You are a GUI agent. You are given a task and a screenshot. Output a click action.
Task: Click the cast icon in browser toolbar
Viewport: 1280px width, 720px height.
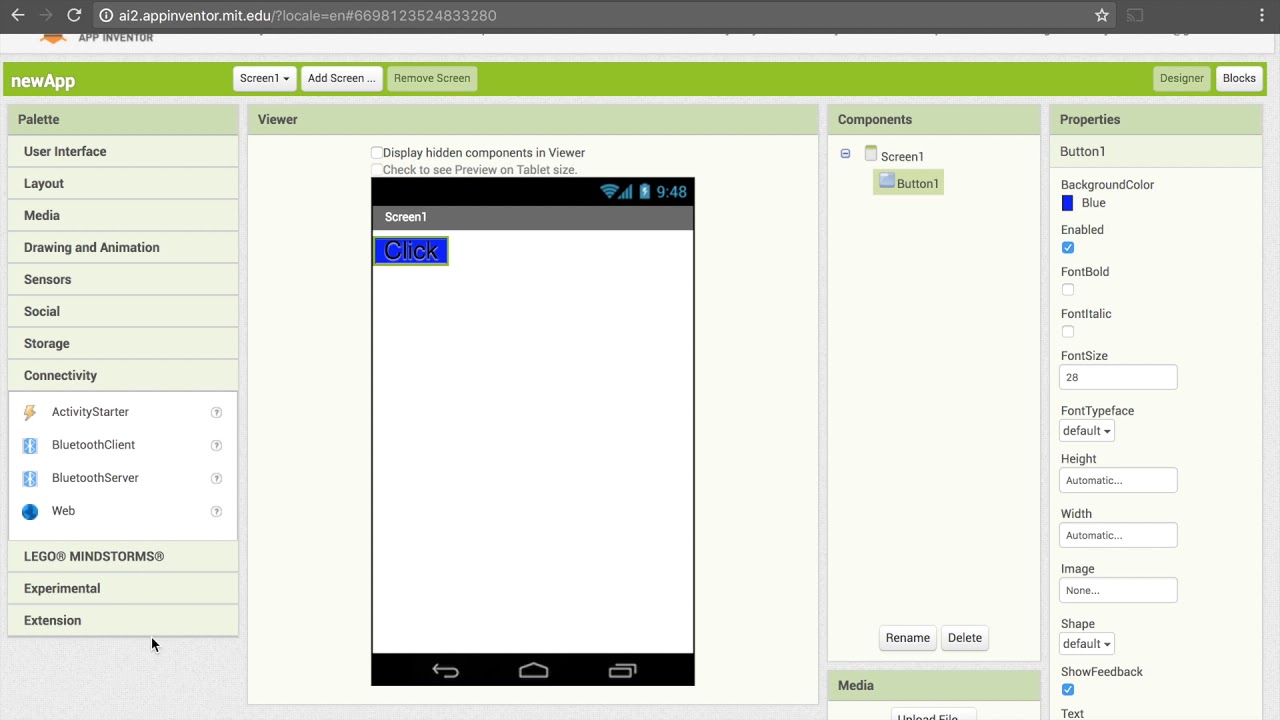(1135, 15)
